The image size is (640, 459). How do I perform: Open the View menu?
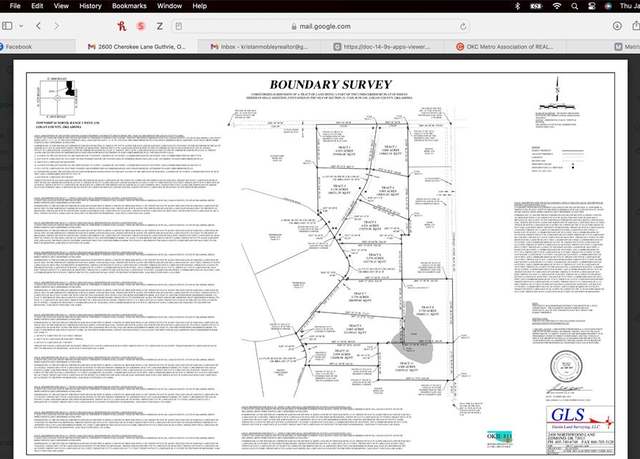coord(61,6)
